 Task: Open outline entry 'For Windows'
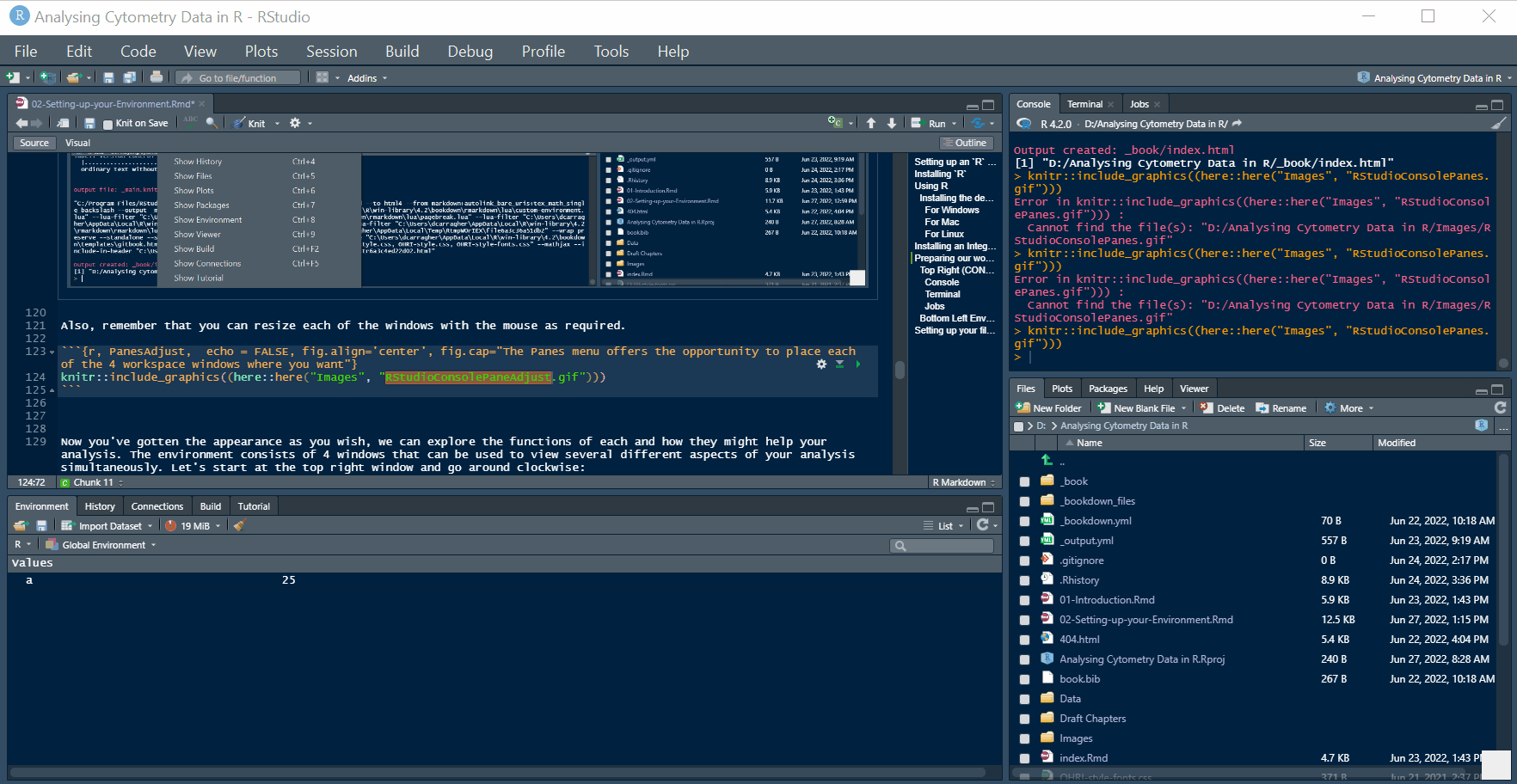pyautogui.click(x=952, y=210)
